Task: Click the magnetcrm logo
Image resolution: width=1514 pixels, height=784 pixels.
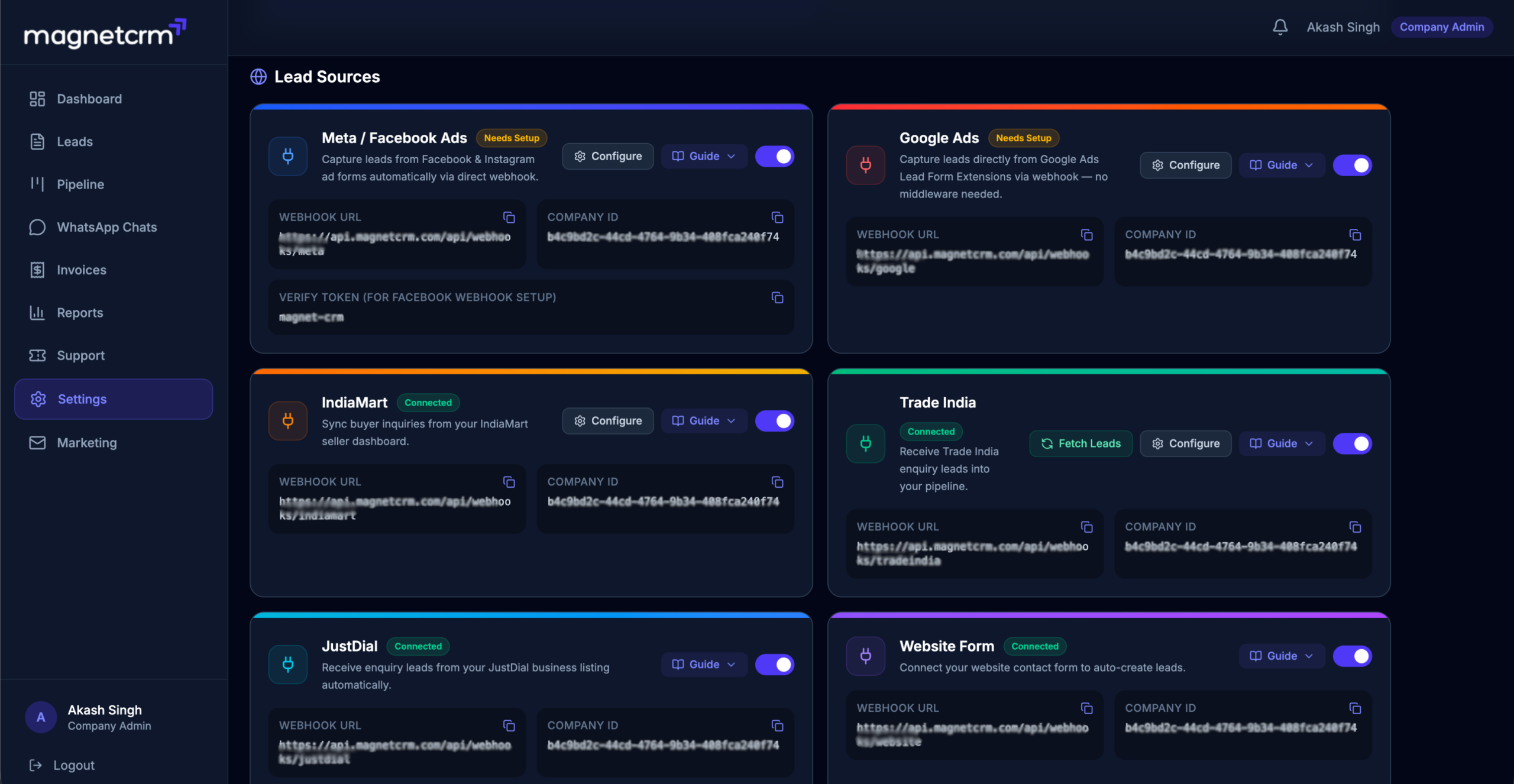Action: click(x=105, y=34)
